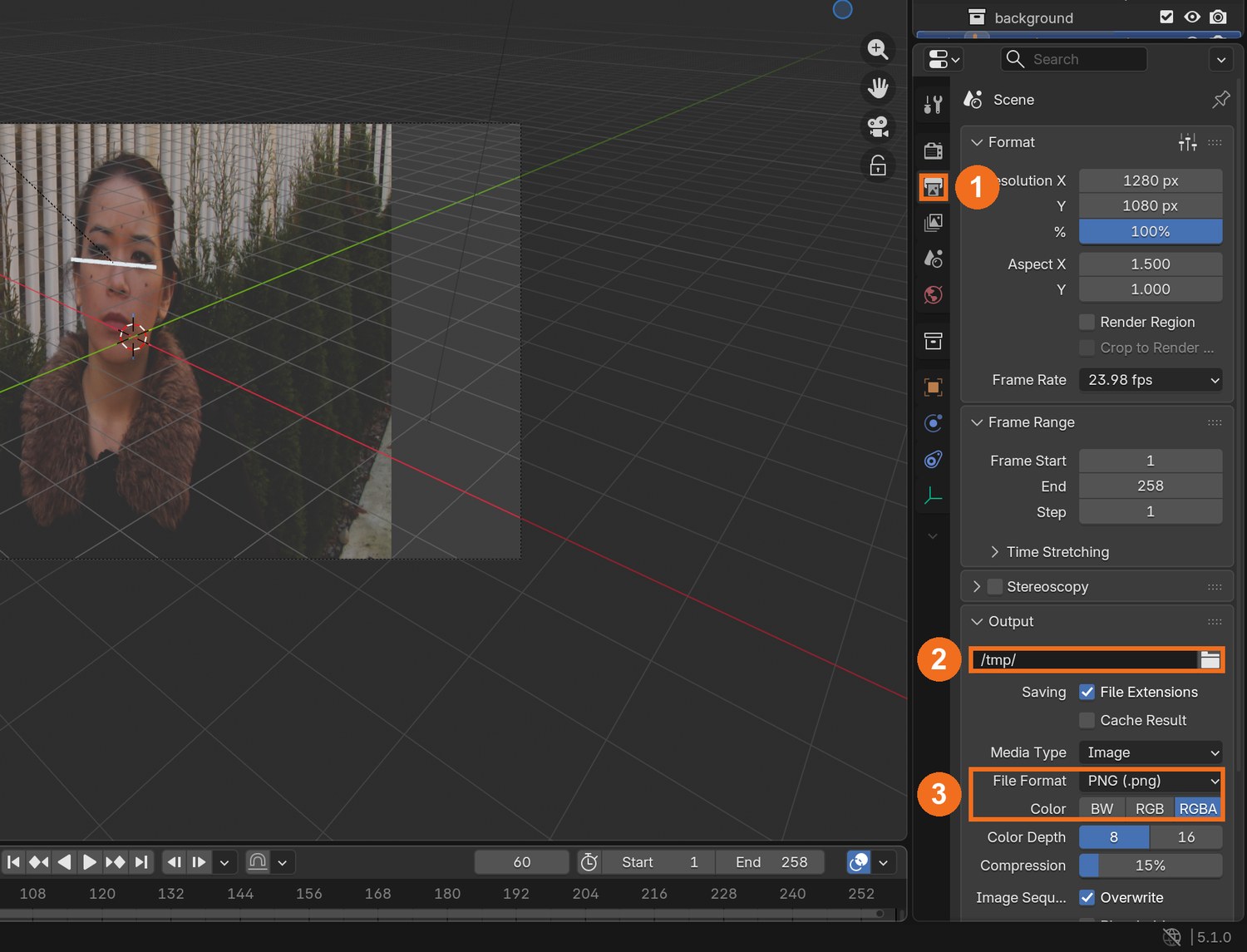
Task: Click the /tmp/ output path field
Action: pyautogui.click(x=1085, y=660)
